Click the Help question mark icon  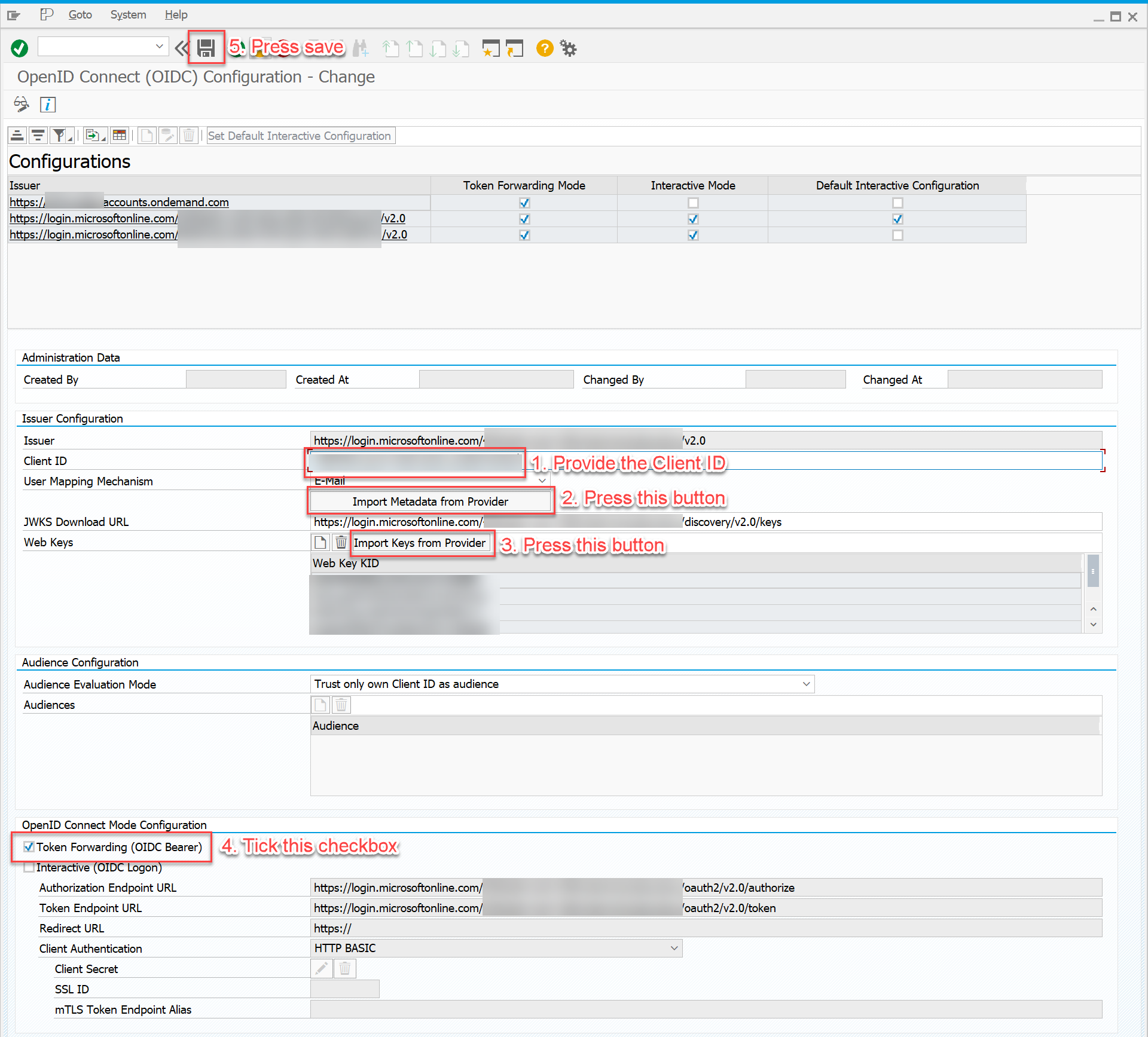click(543, 49)
